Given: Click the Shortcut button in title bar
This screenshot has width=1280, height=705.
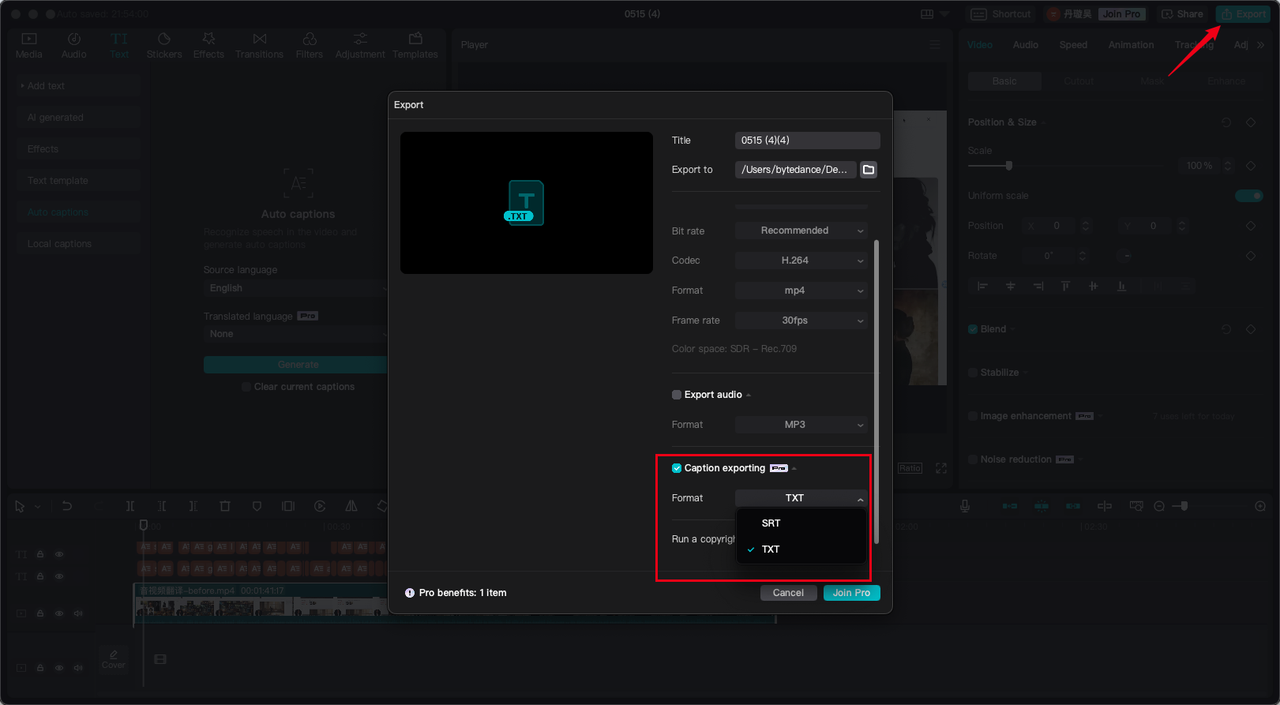Looking at the screenshot, I should [1001, 14].
